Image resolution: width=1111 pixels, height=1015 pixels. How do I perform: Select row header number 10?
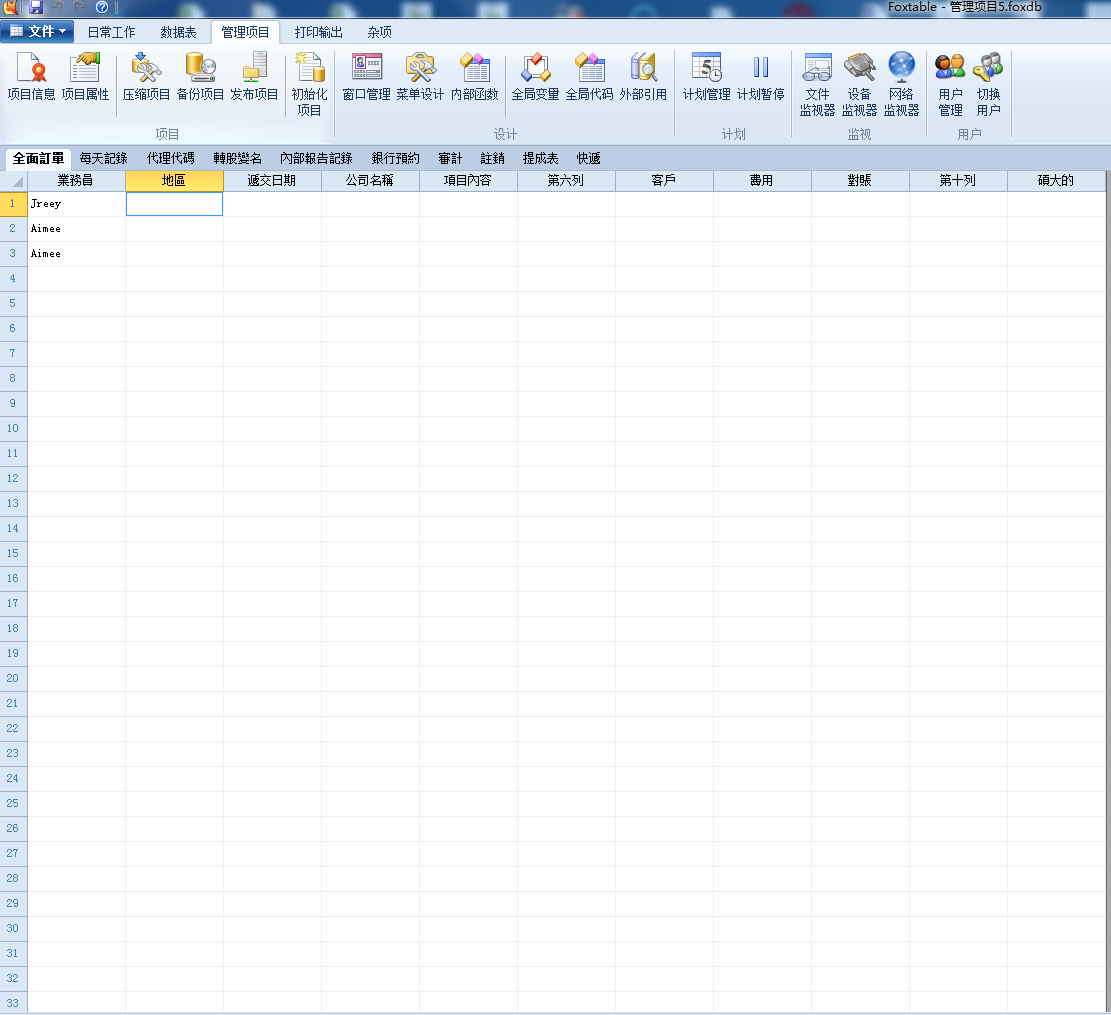pyautogui.click(x=13, y=429)
